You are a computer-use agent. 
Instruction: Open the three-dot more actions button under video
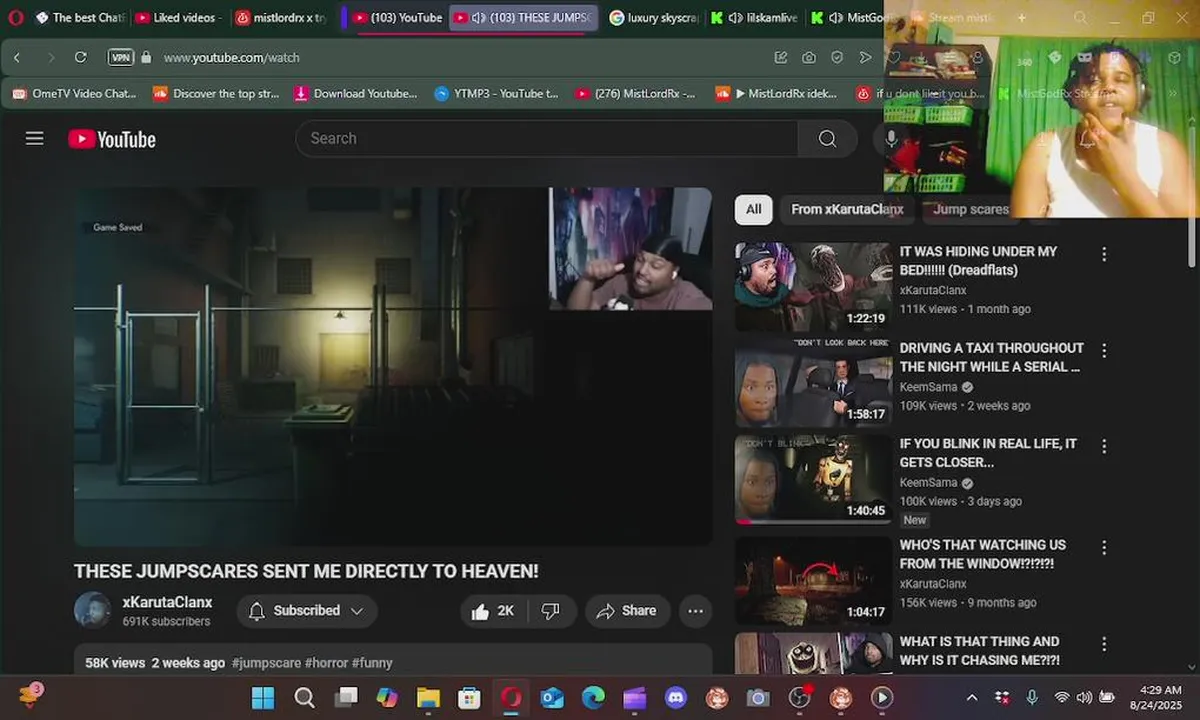pos(696,611)
